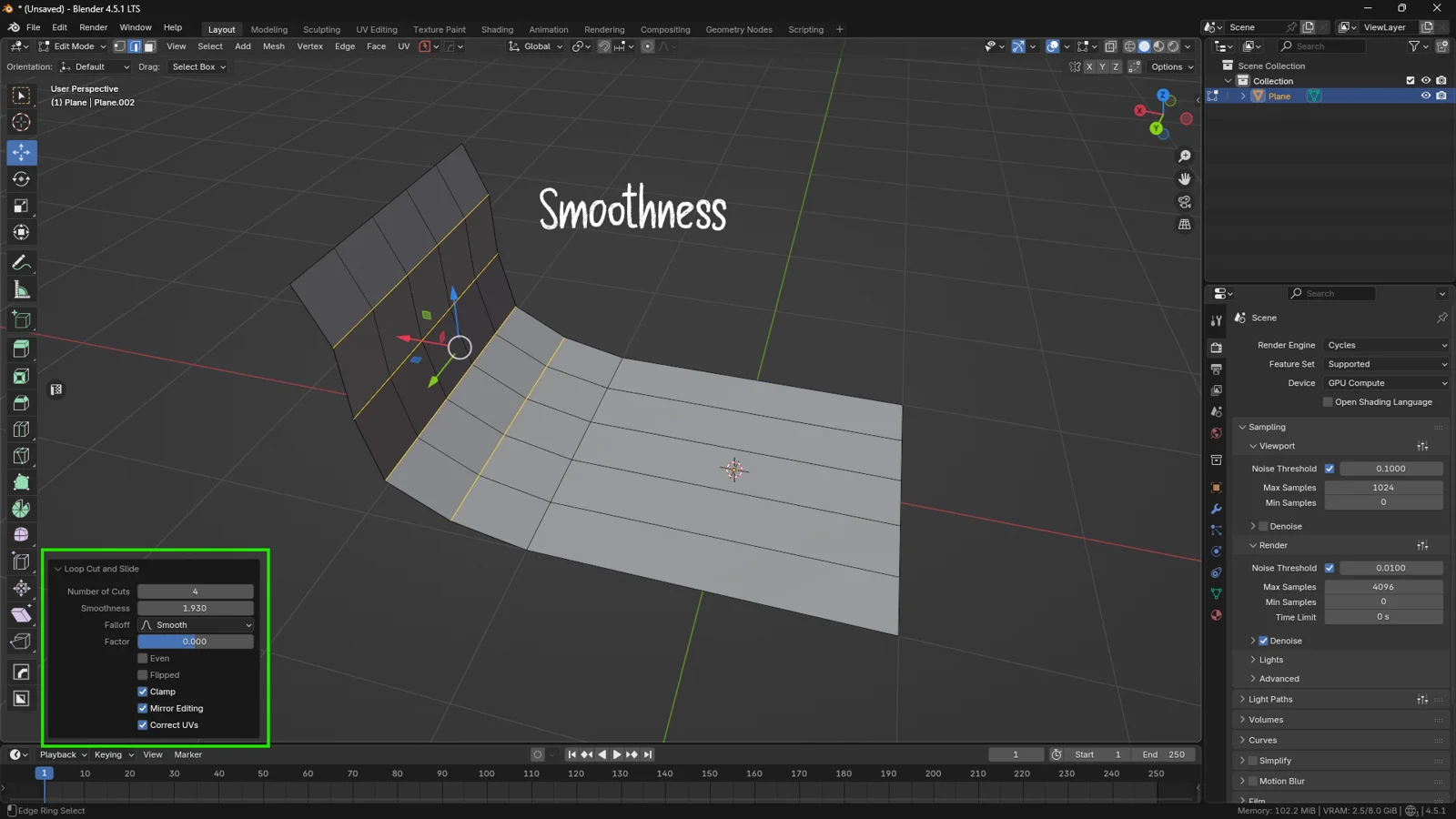The image size is (1456, 819).
Task: Open the Output properties printer icon
Action: coord(1216,369)
